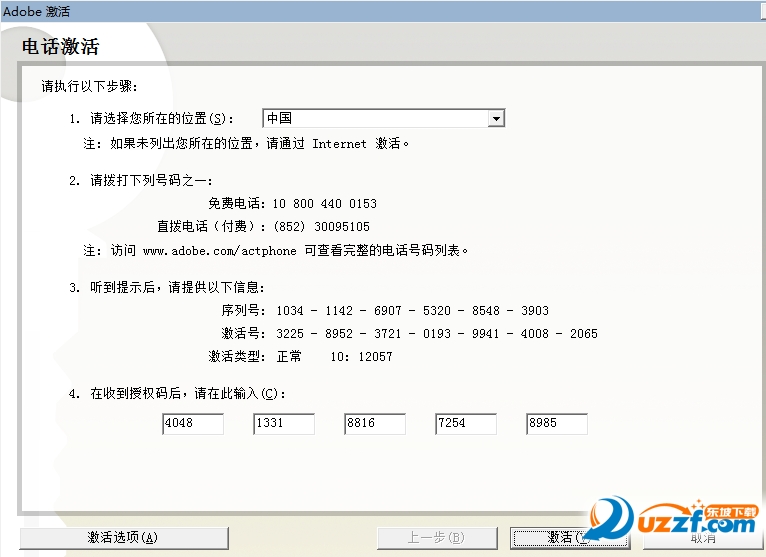Click the 激活号 label
766x557 pixels.
(x=243, y=334)
